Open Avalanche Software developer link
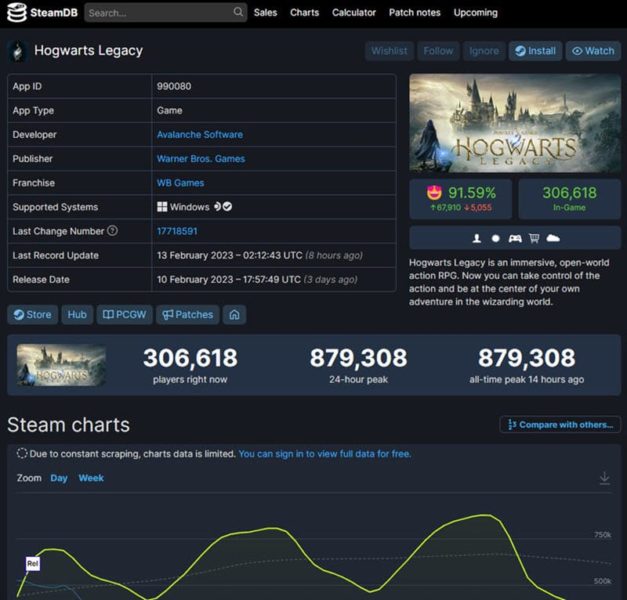Viewport: 627px width, 600px height. click(x=200, y=134)
